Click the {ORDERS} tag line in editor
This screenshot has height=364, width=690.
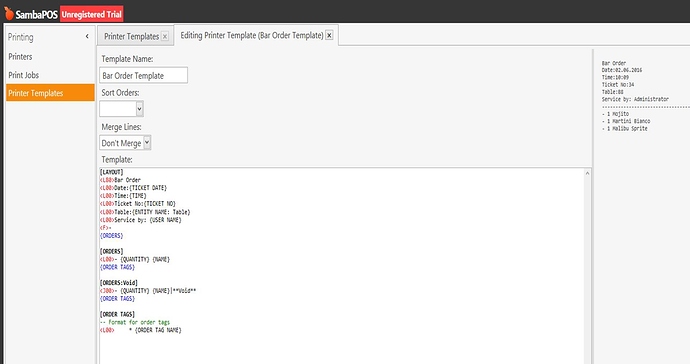(112, 236)
